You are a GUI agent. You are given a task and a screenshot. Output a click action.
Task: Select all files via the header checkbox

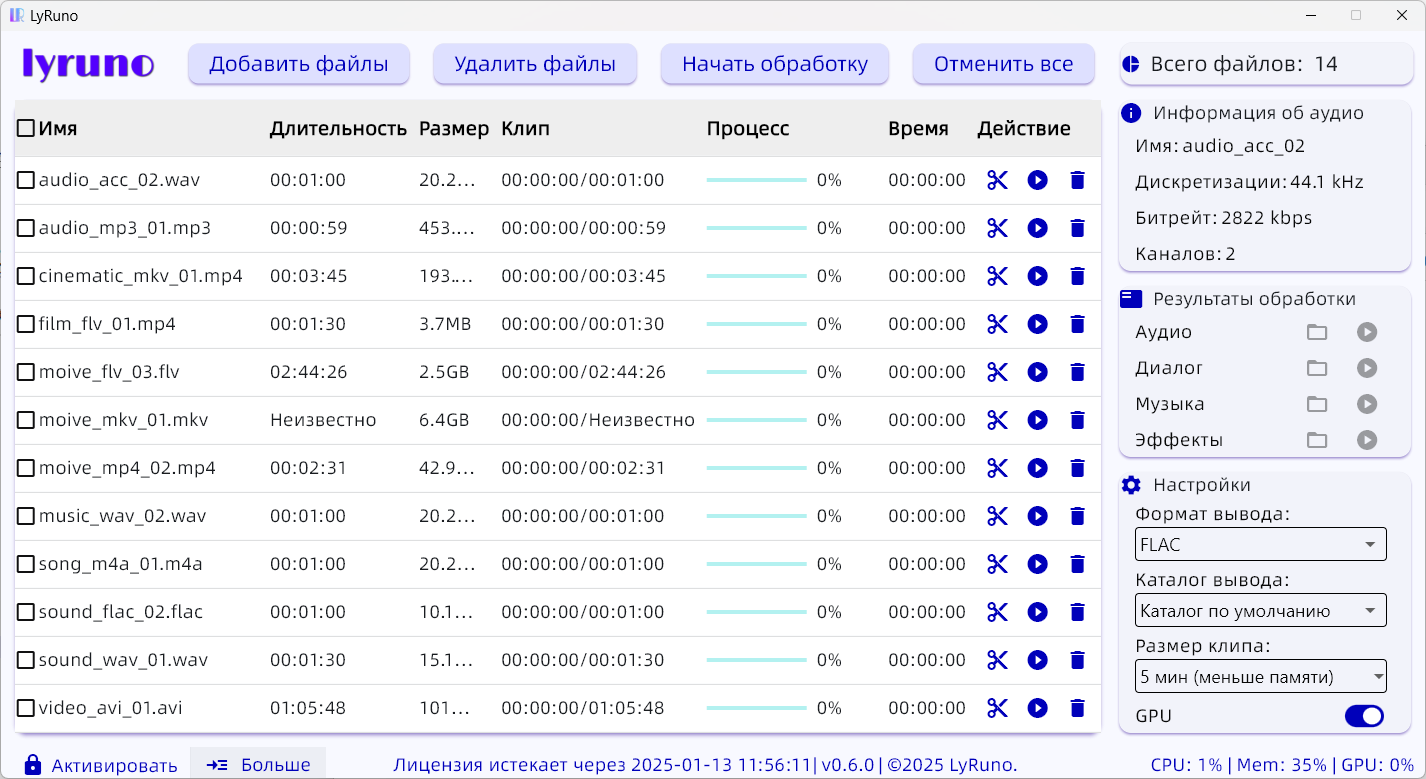pos(25,128)
